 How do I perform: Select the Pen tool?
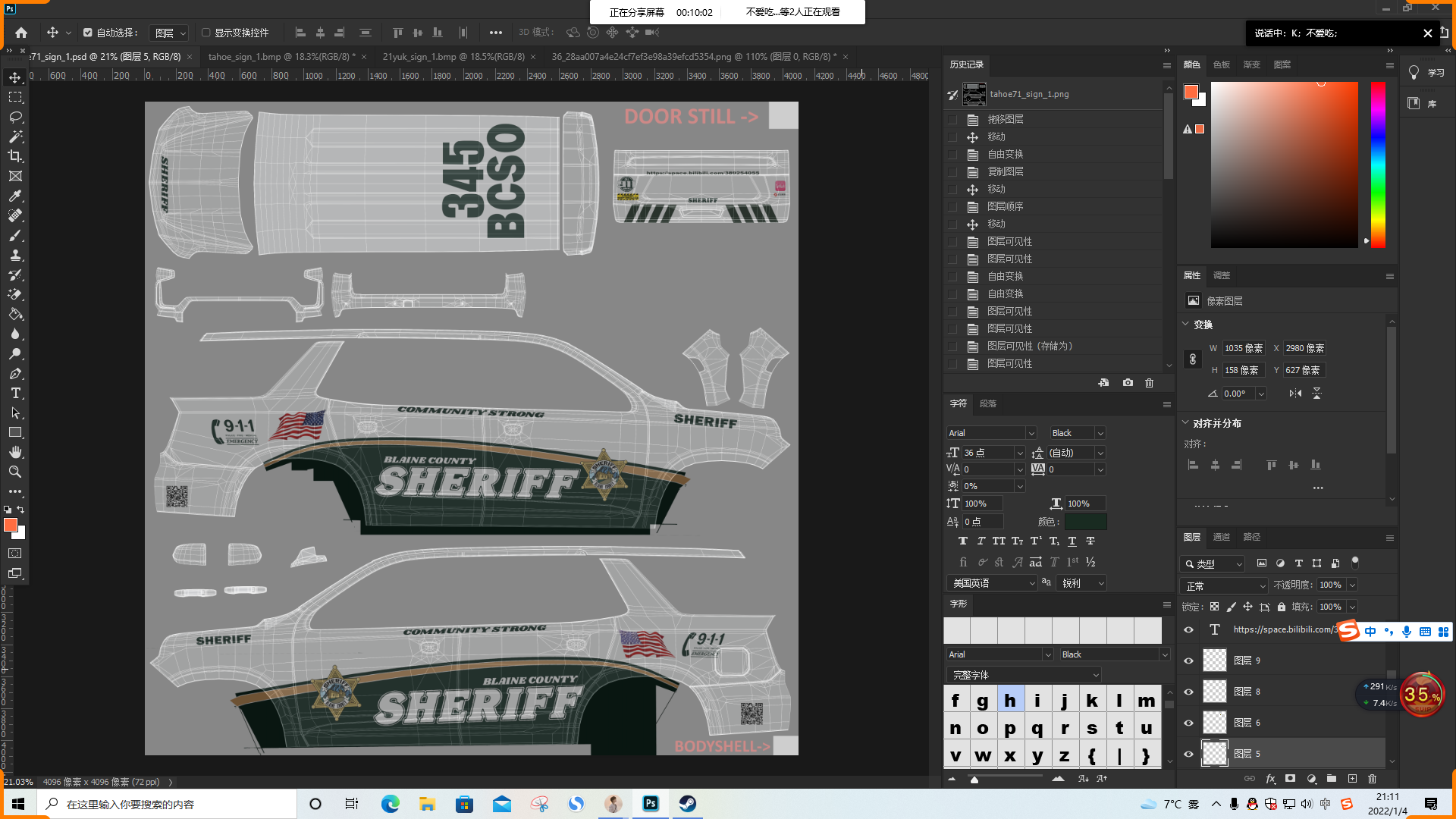pyautogui.click(x=15, y=373)
